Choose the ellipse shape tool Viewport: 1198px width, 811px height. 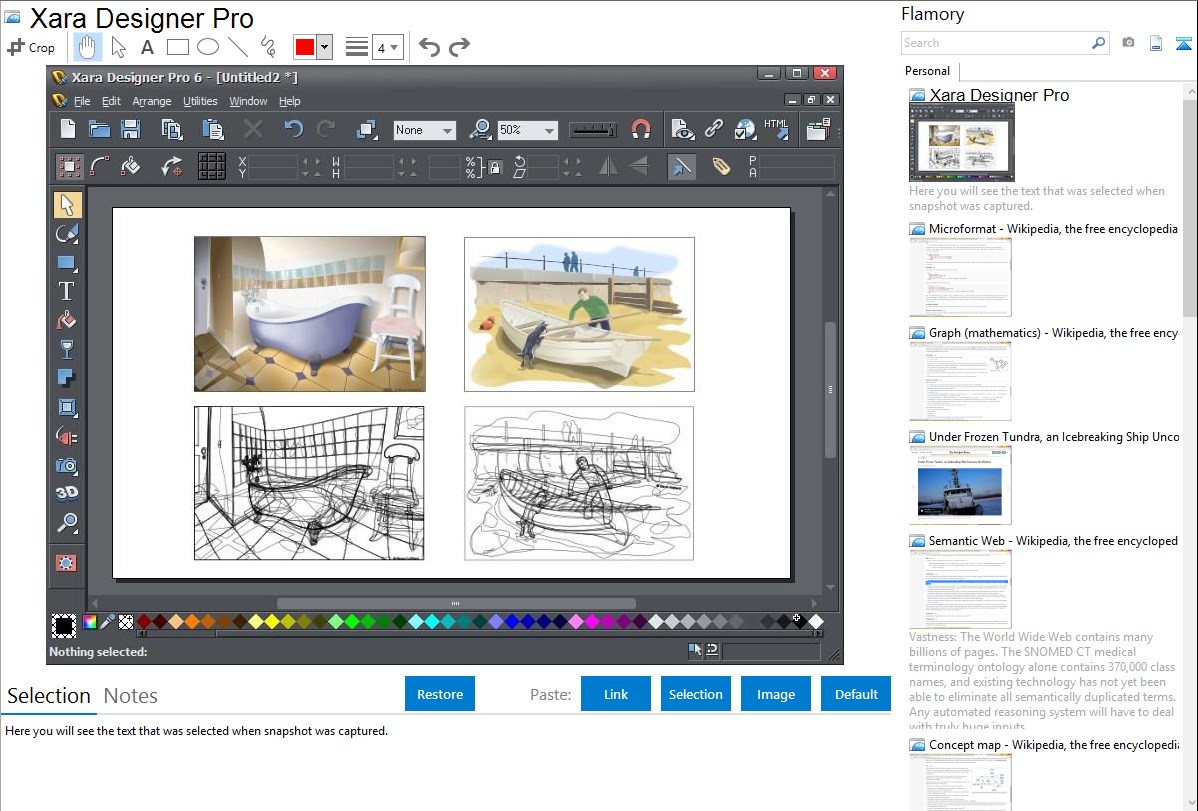point(207,47)
